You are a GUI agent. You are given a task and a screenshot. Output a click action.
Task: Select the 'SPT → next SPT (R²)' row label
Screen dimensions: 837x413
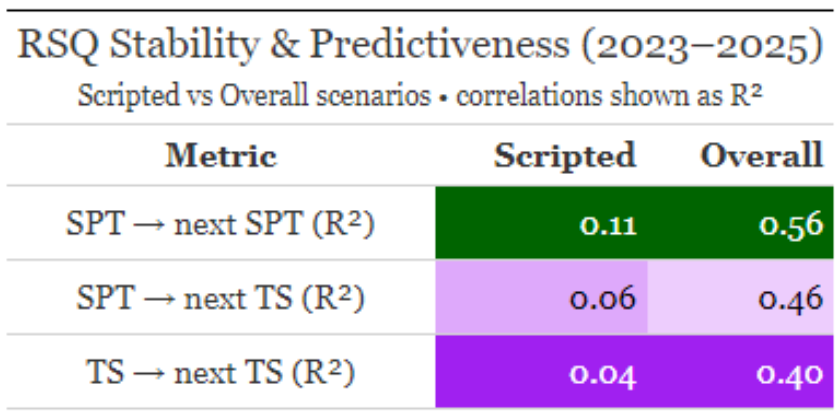220,223
